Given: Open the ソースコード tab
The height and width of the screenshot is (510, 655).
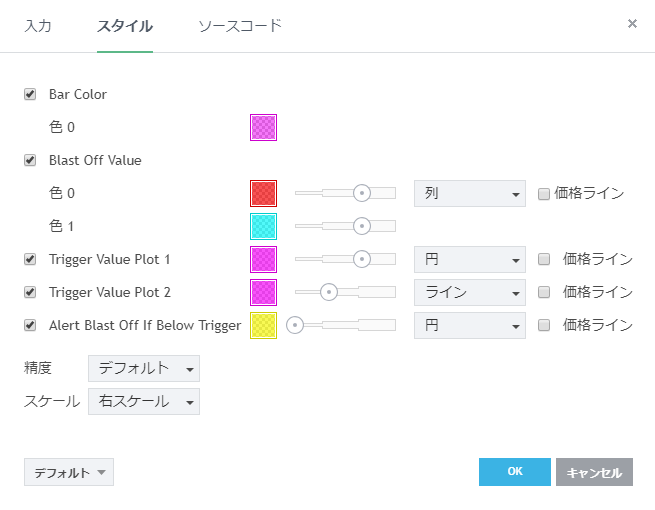Looking at the screenshot, I should click(240, 26).
